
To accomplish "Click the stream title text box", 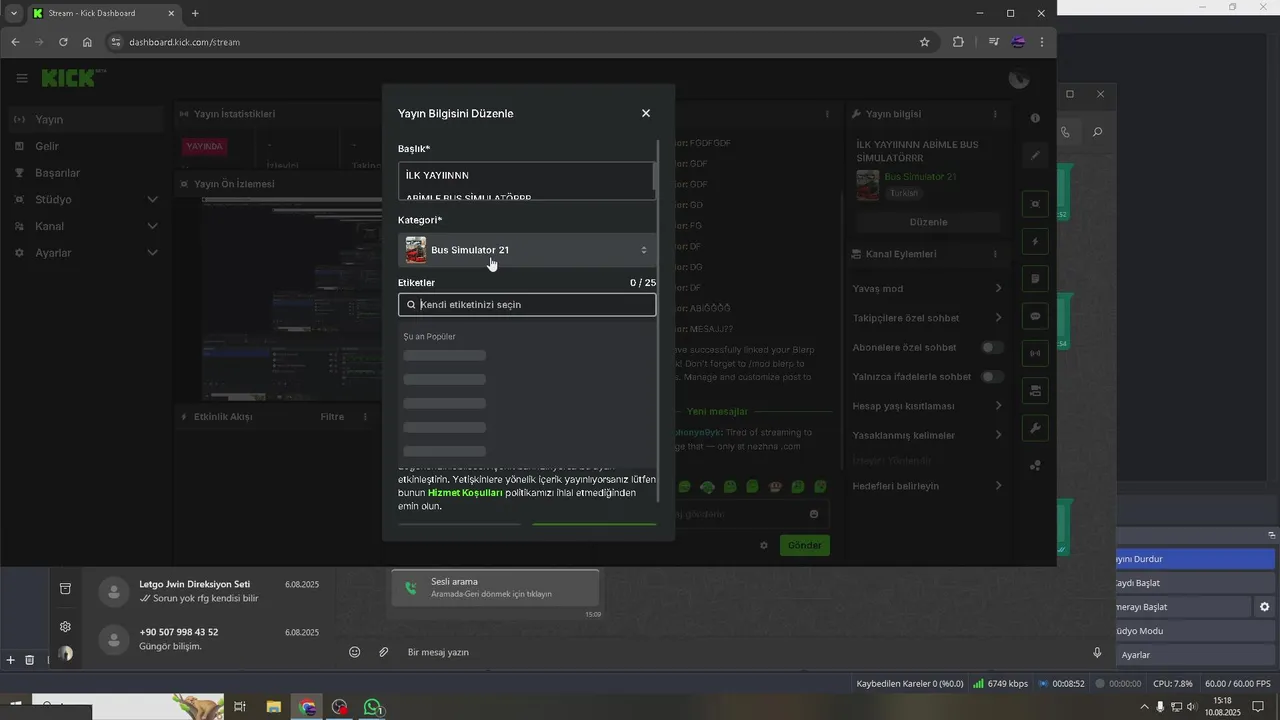I will pyautogui.click(x=527, y=181).
